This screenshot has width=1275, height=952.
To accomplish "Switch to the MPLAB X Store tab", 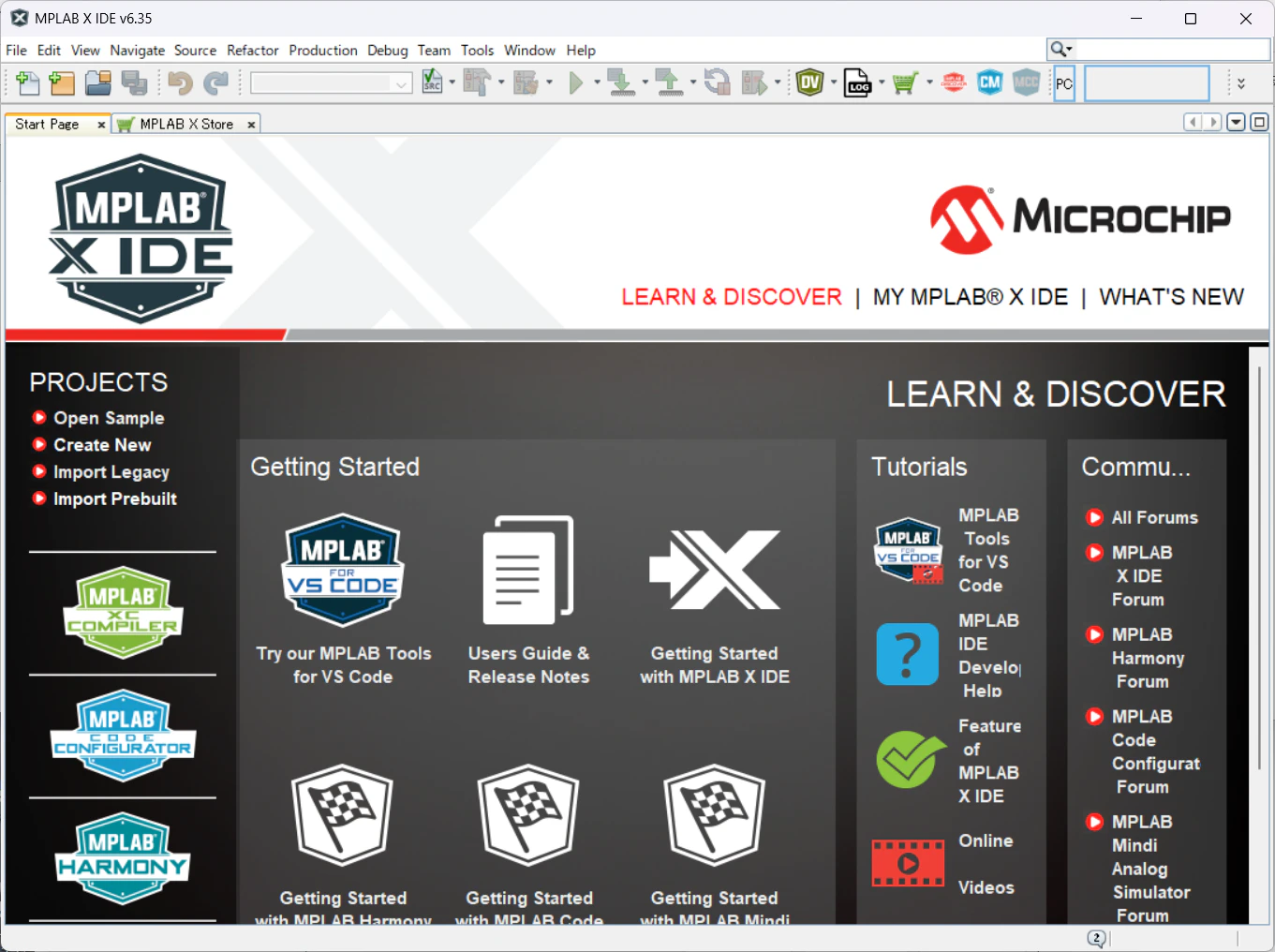I will tap(186, 124).
